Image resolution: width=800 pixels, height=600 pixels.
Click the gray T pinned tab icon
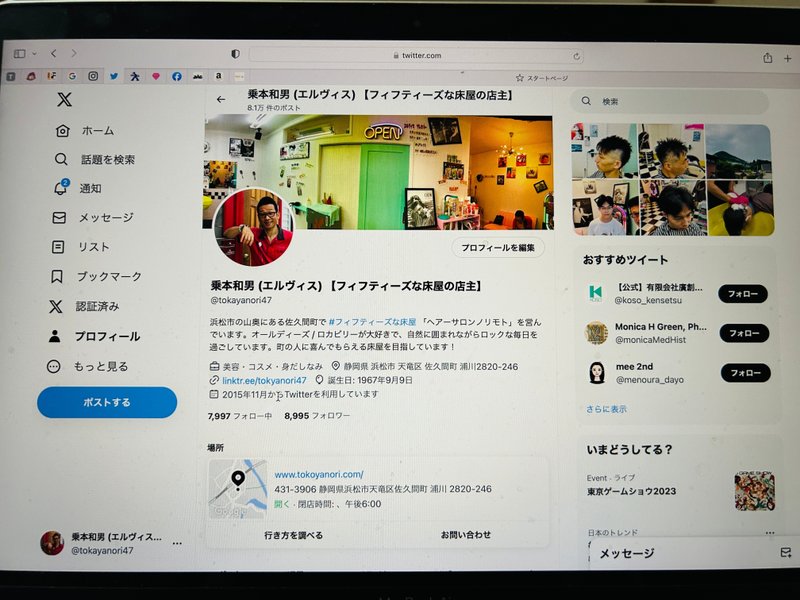(11, 77)
